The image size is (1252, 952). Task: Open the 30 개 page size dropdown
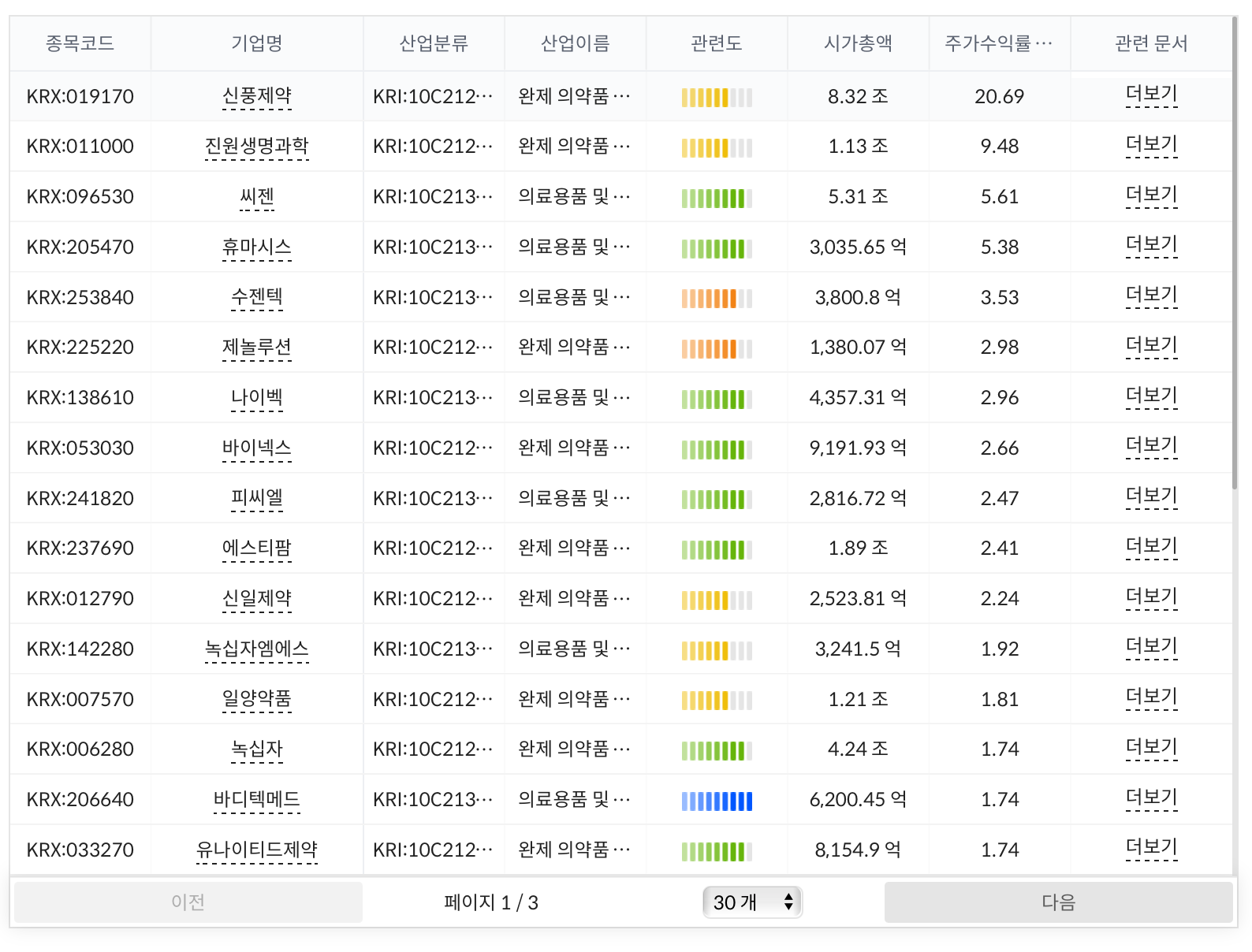(x=752, y=902)
